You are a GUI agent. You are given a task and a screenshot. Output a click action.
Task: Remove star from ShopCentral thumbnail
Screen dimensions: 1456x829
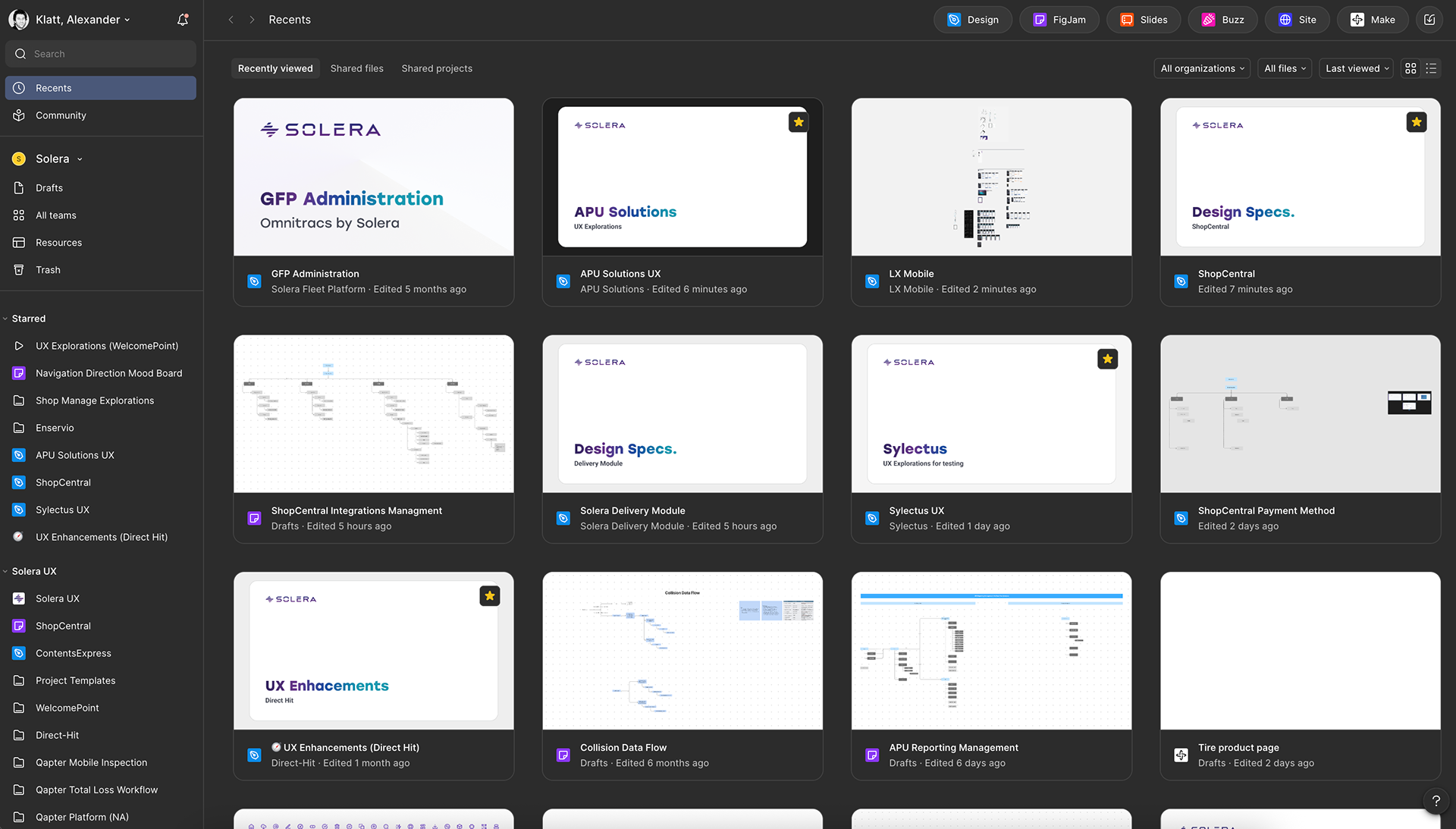1416,122
